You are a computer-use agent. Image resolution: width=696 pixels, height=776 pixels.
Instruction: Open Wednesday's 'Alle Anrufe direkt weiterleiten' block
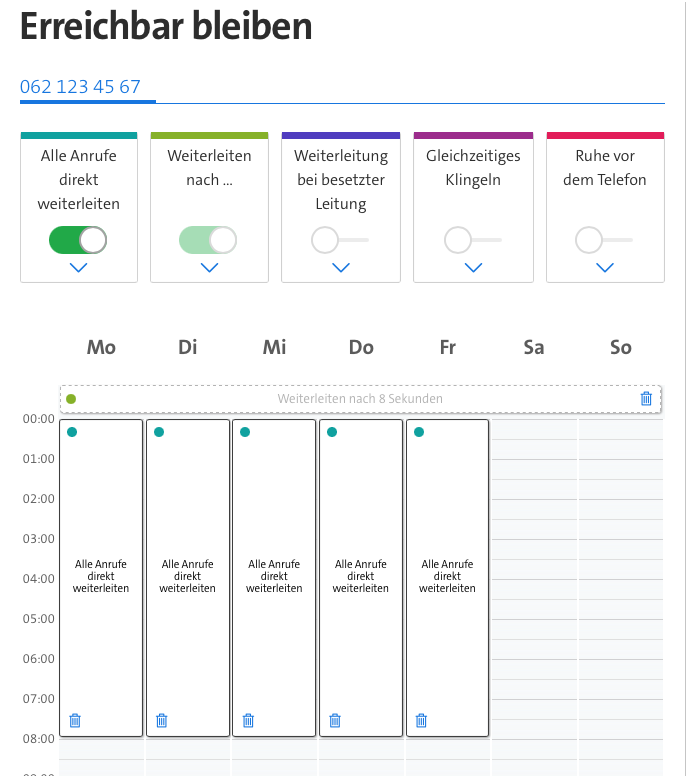[x=275, y=577]
